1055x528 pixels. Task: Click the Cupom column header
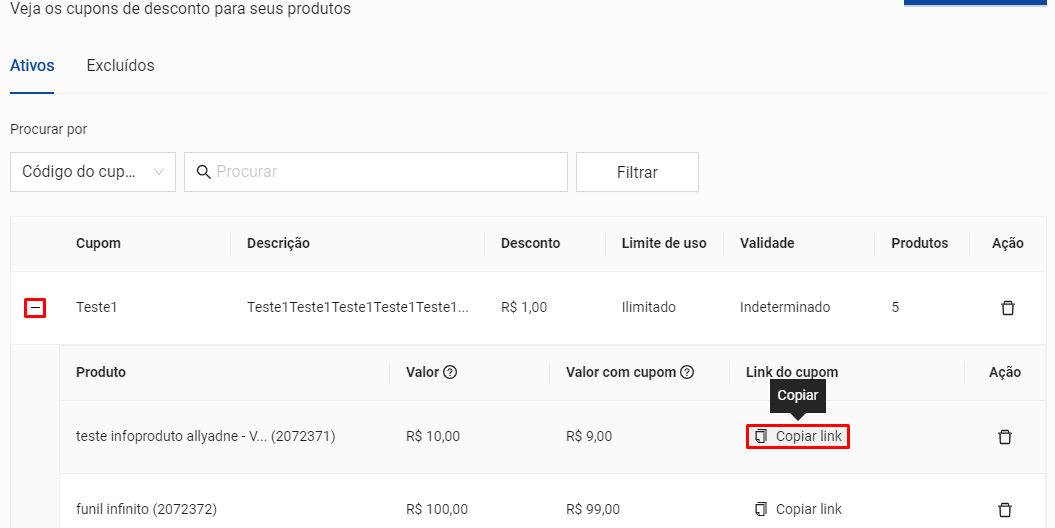click(98, 243)
